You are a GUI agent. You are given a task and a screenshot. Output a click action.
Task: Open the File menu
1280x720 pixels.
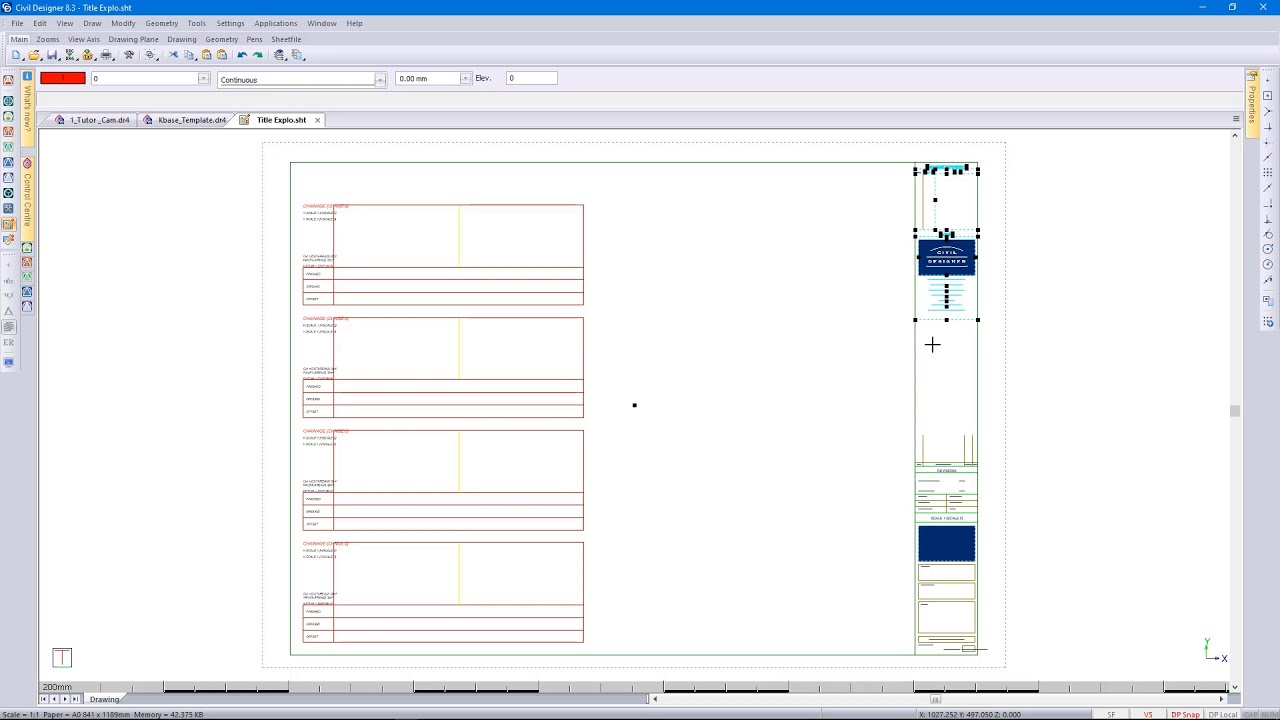pyautogui.click(x=17, y=23)
